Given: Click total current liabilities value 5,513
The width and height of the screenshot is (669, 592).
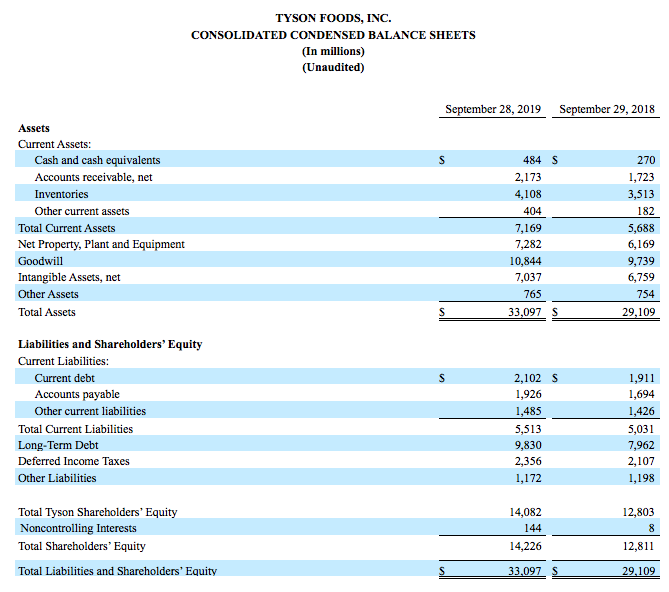Looking at the screenshot, I should pos(528,429).
